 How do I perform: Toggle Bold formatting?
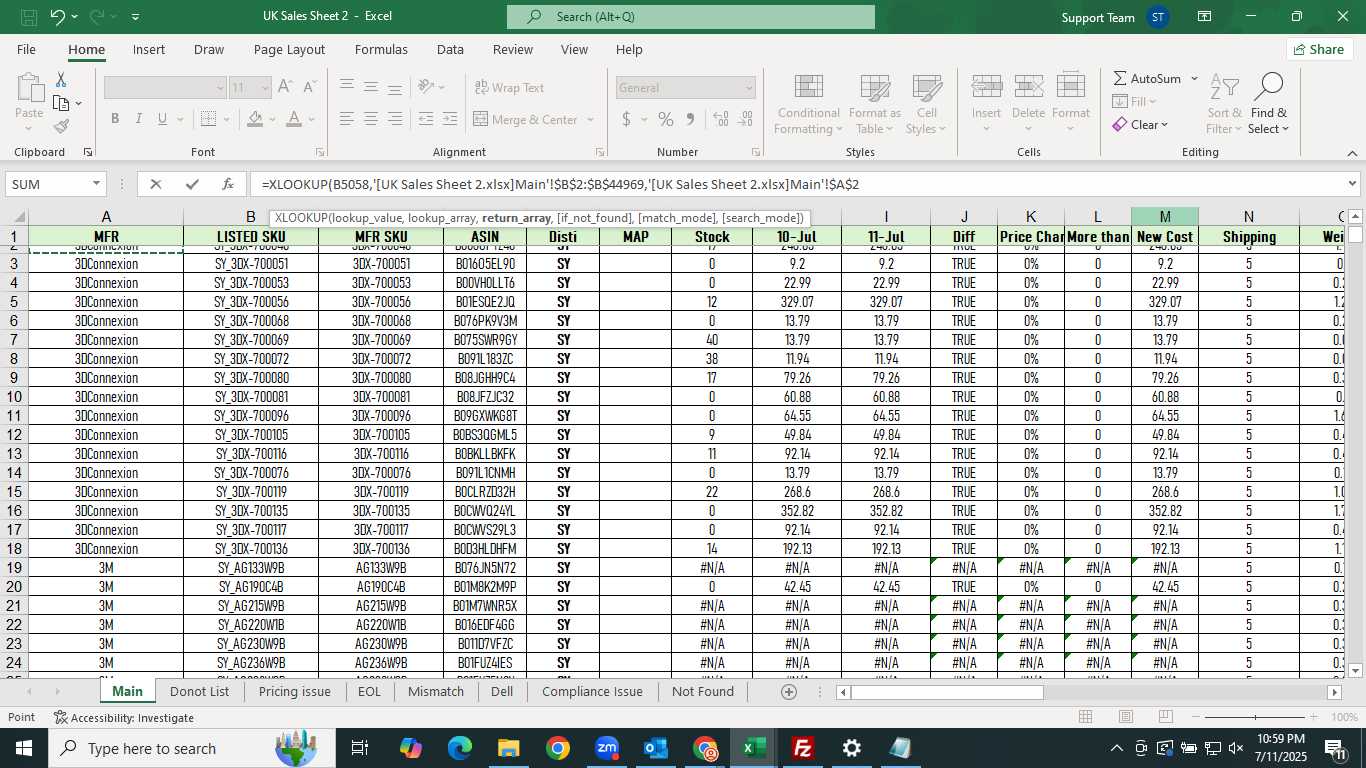[x=115, y=119]
